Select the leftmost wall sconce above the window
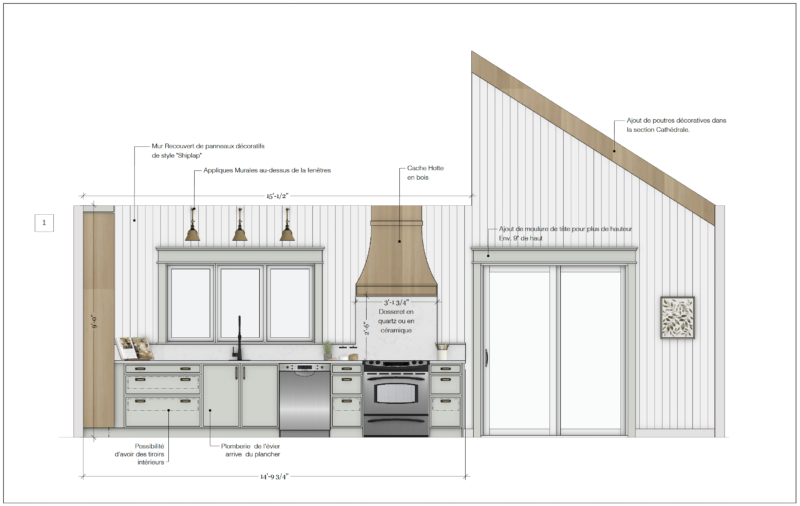This screenshot has height=506, width=800. pos(192,224)
